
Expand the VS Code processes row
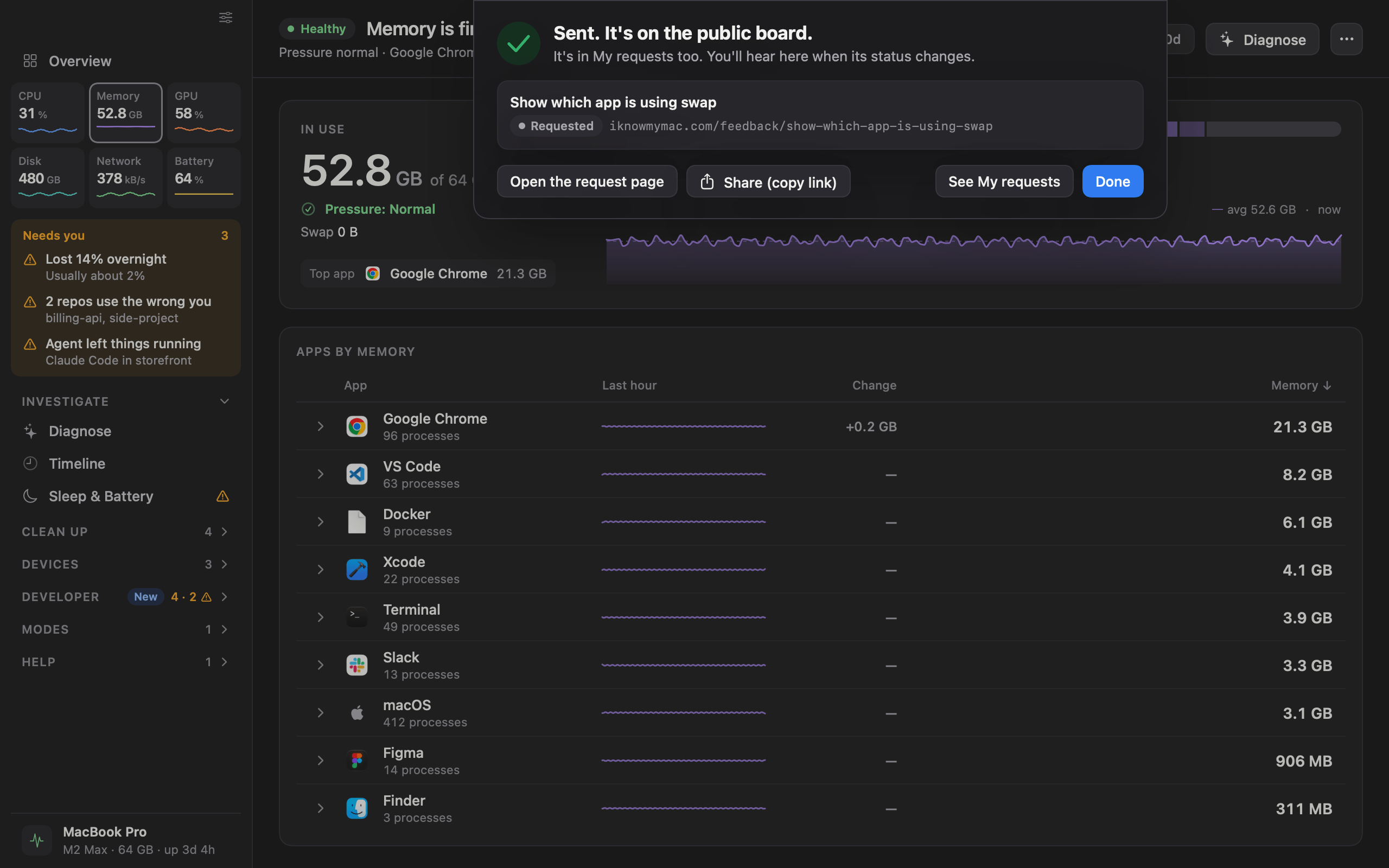[x=320, y=474]
